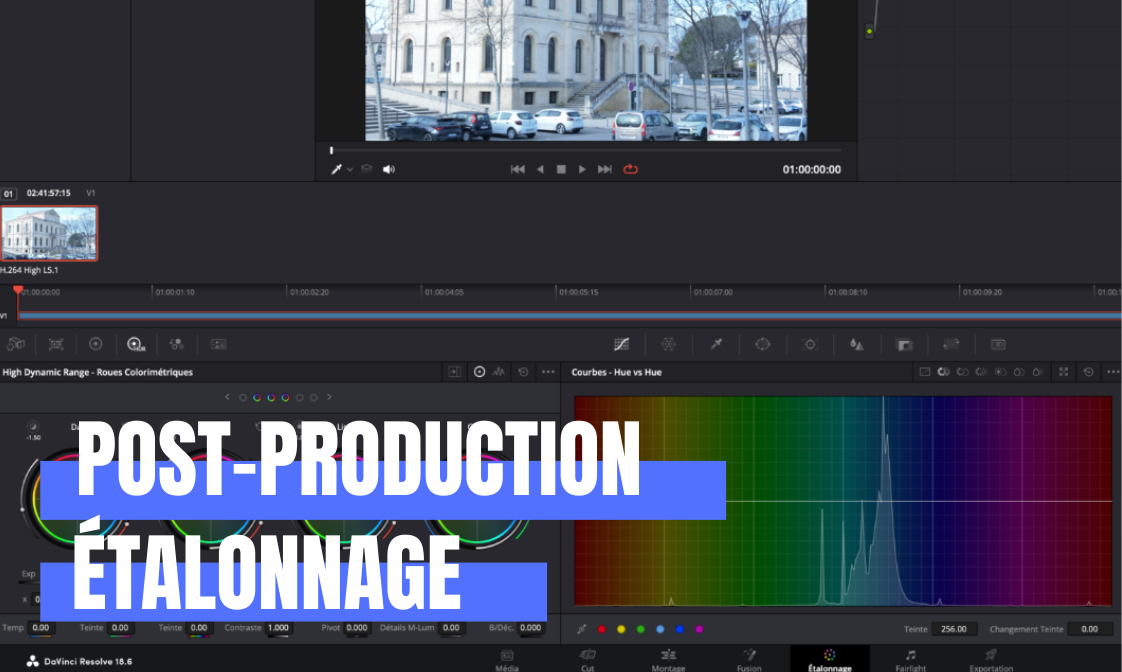The height and width of the screenshot is (672, 1122).
Task: Select the clip 01 thumbnail
Action: coord(49,233)
